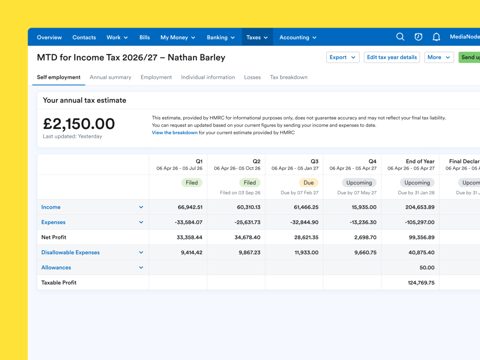Click Filed on 03 Sep 26 text
This screenshot has height=360, width=480.
pos(240,193)
